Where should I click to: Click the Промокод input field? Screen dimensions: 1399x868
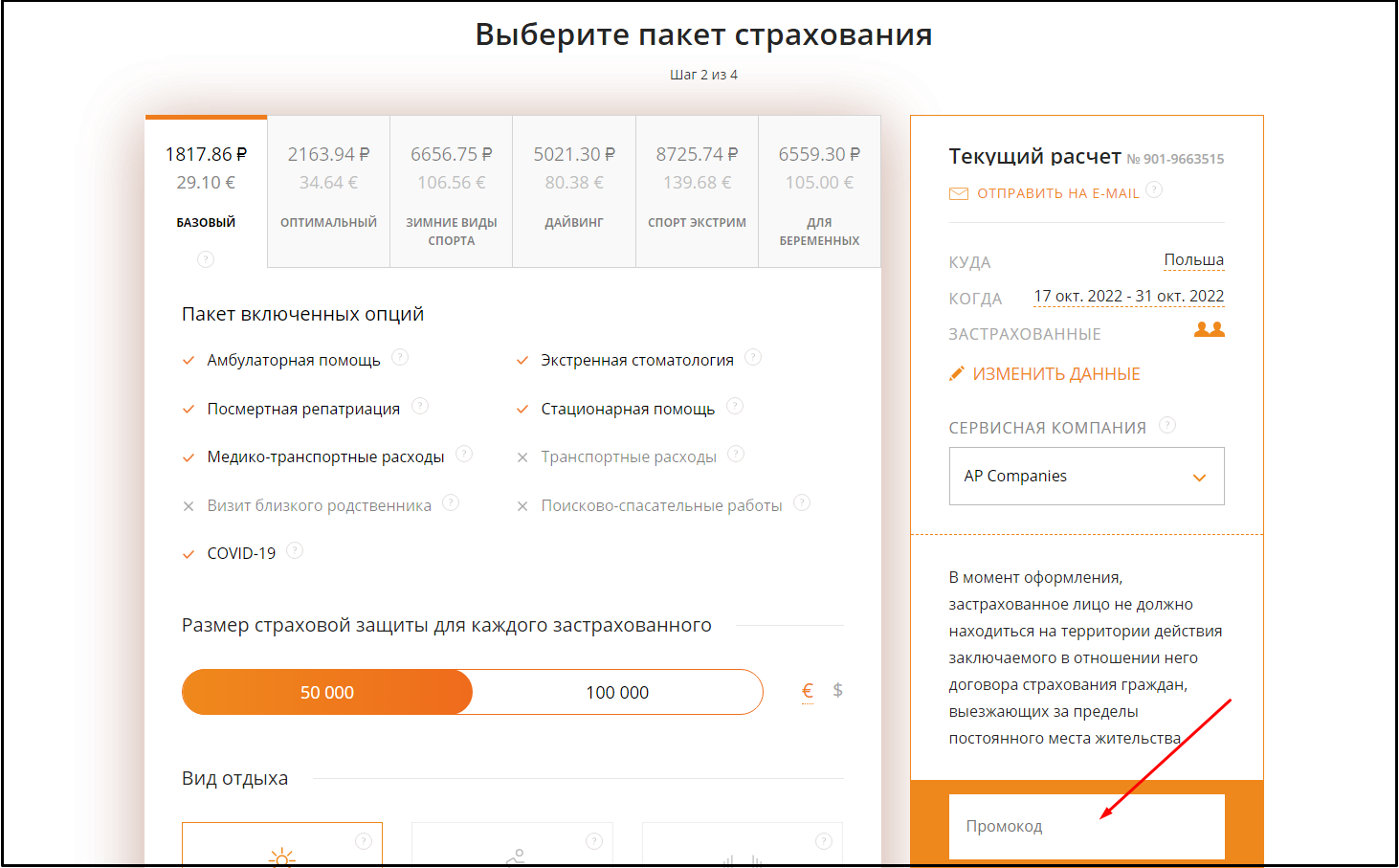point(1087,827)
